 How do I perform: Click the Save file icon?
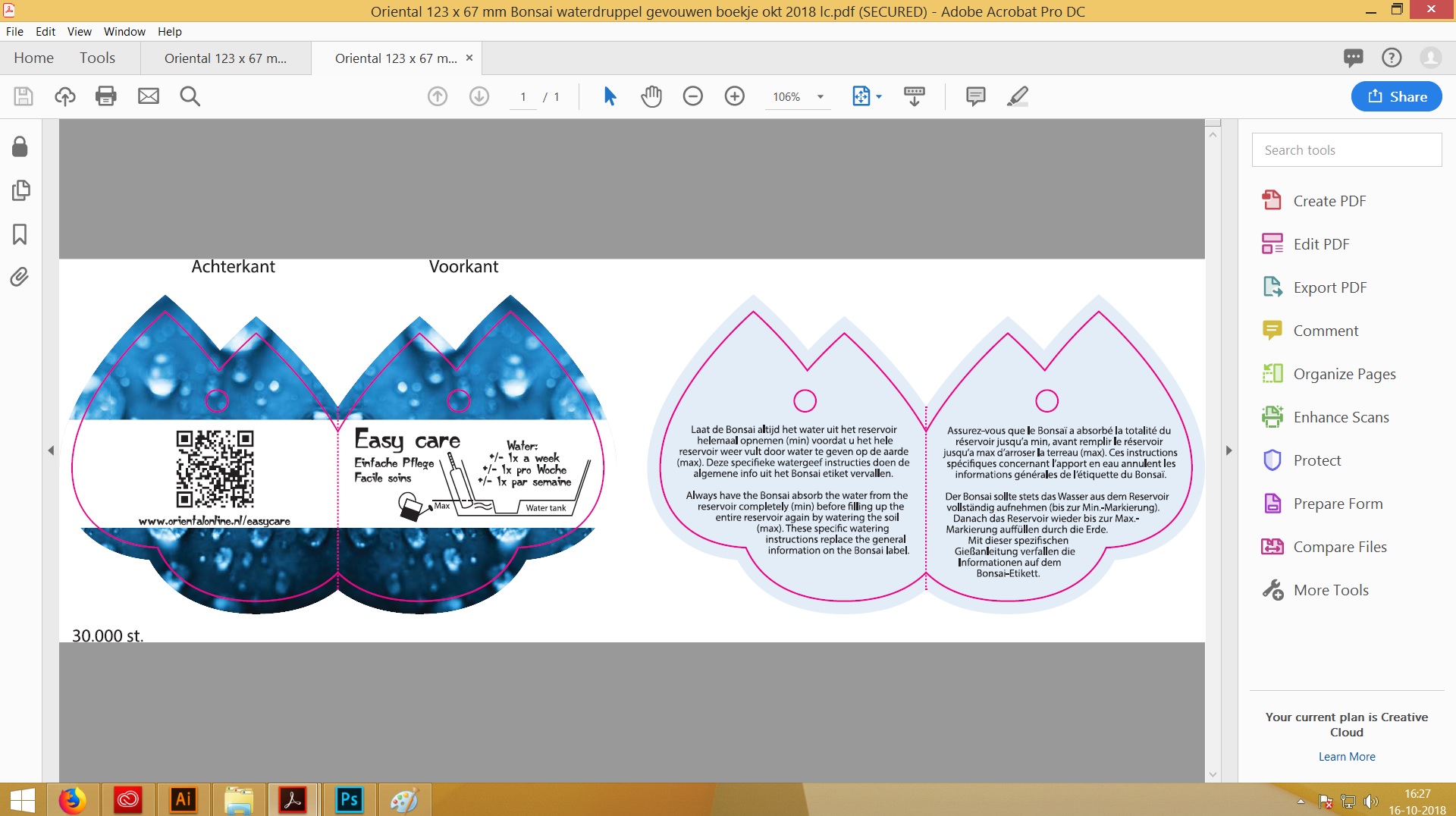(x=24, y=96)
